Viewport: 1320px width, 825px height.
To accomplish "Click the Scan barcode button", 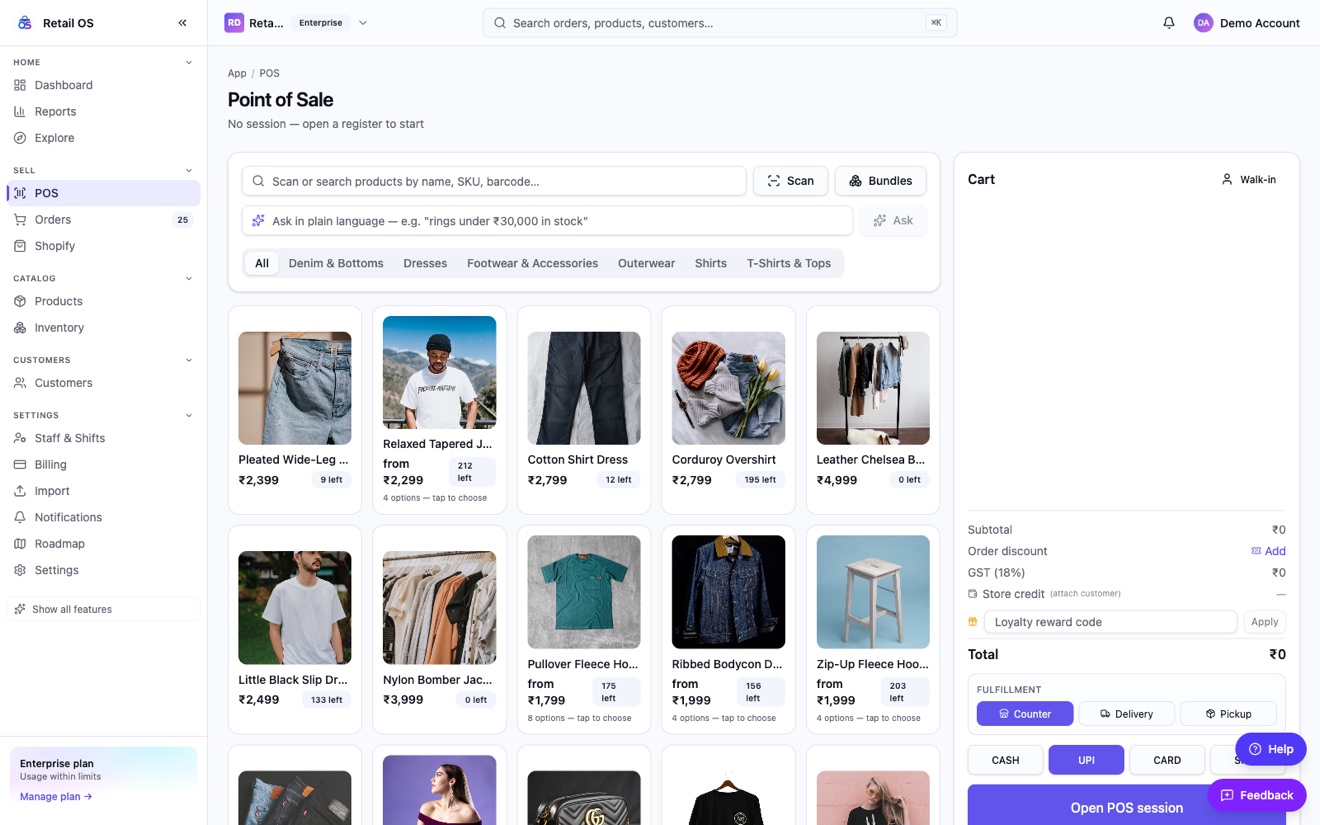I will click(x=790, y=181).
